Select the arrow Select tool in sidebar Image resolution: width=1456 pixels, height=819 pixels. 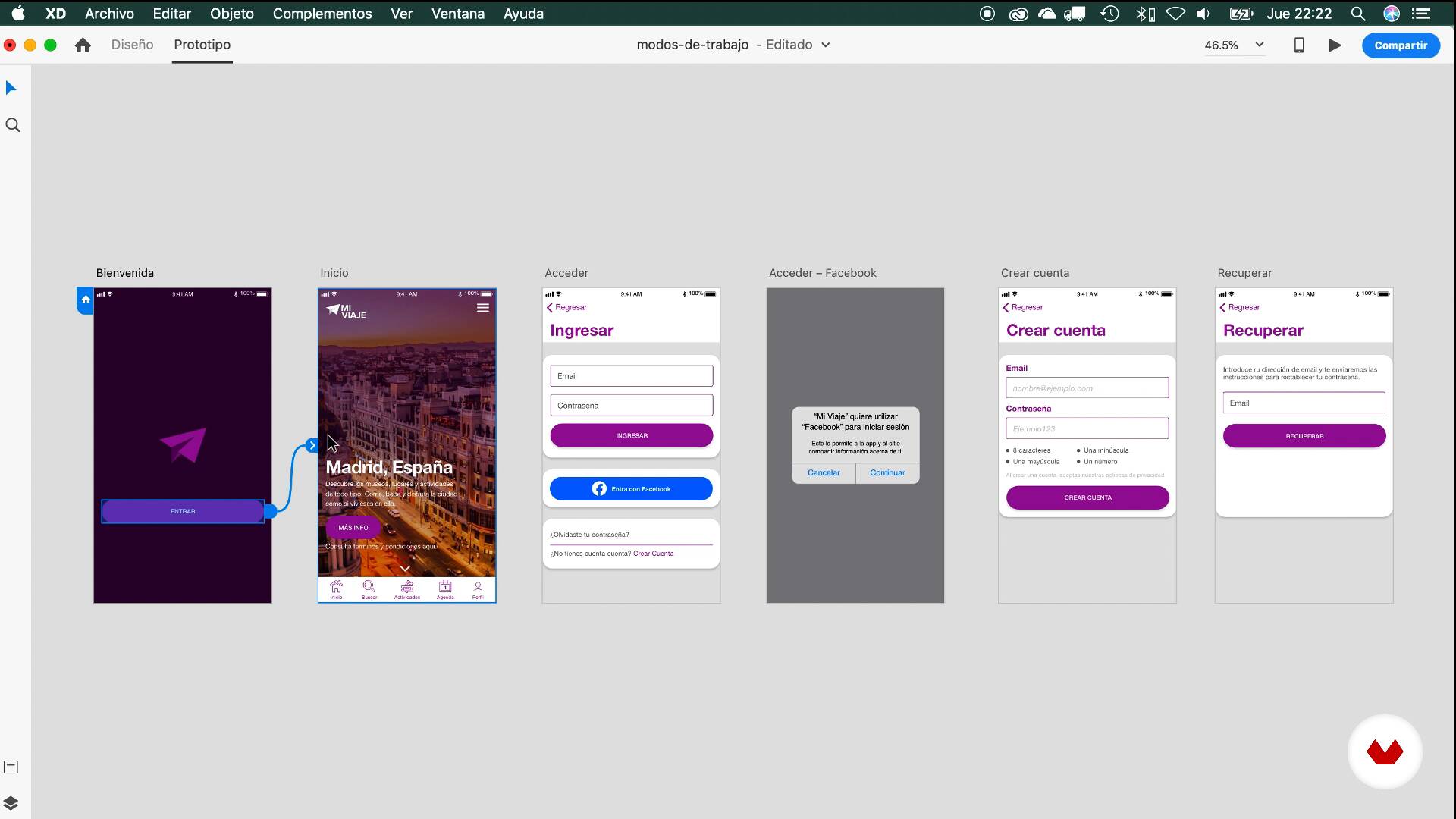tap(11, 88)
